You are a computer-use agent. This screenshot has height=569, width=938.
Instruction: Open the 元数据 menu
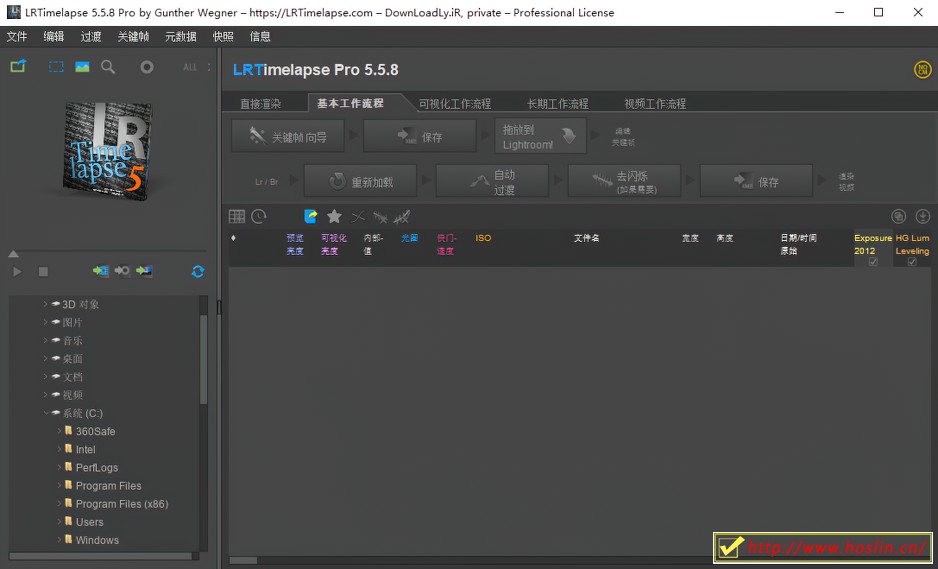tap(181, 36)
